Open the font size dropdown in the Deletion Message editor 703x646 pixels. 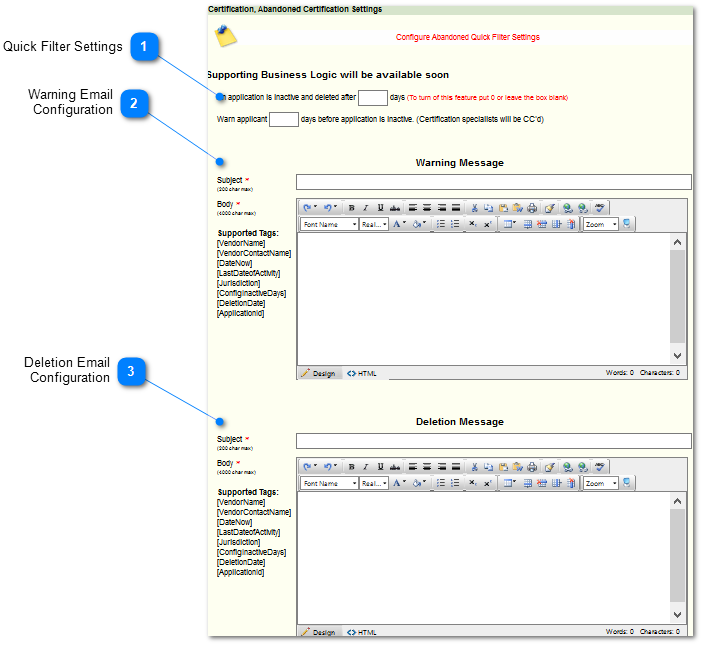pyautogui.click(x=374, y=484)
